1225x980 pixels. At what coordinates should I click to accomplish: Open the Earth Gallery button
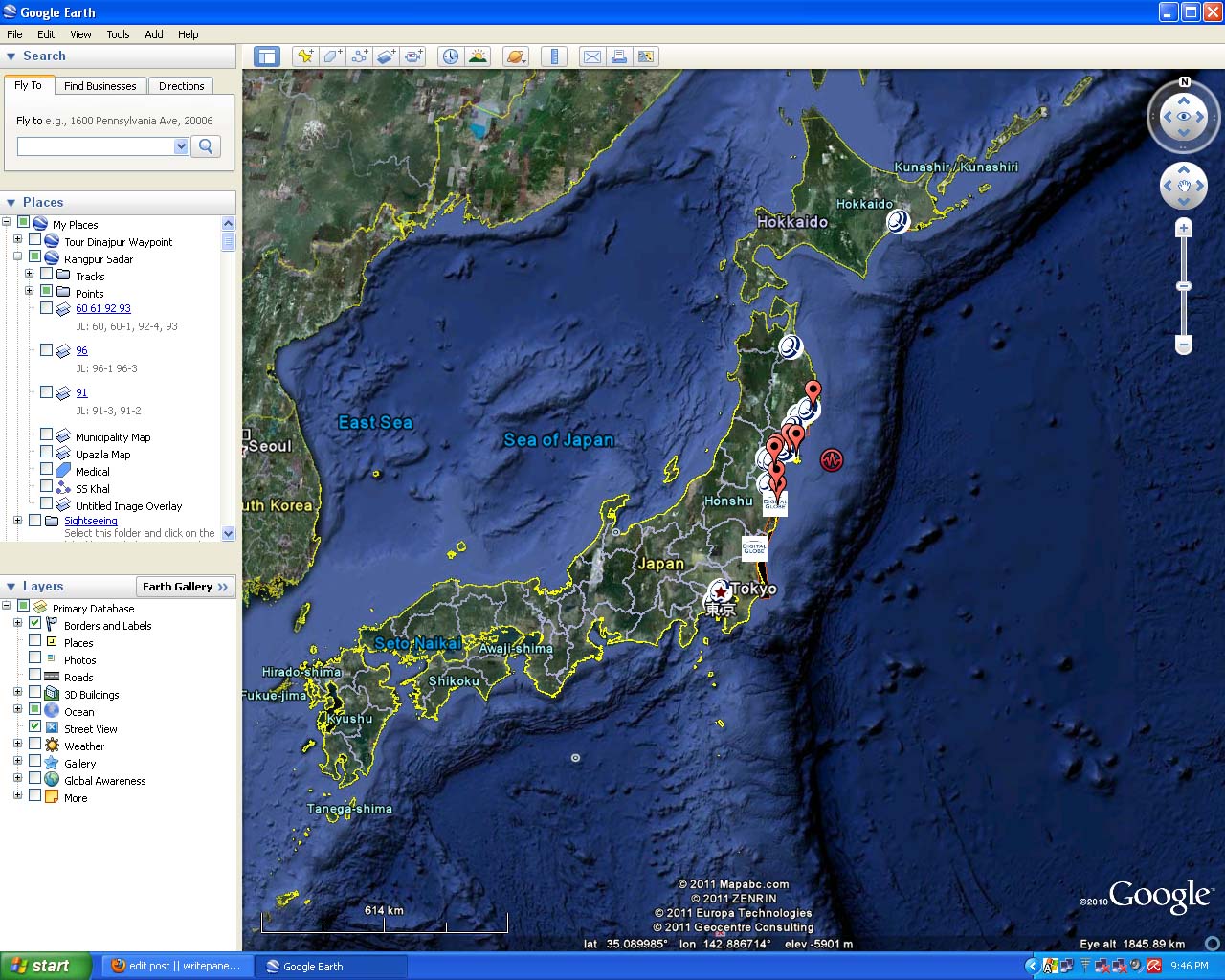[186, 587]
